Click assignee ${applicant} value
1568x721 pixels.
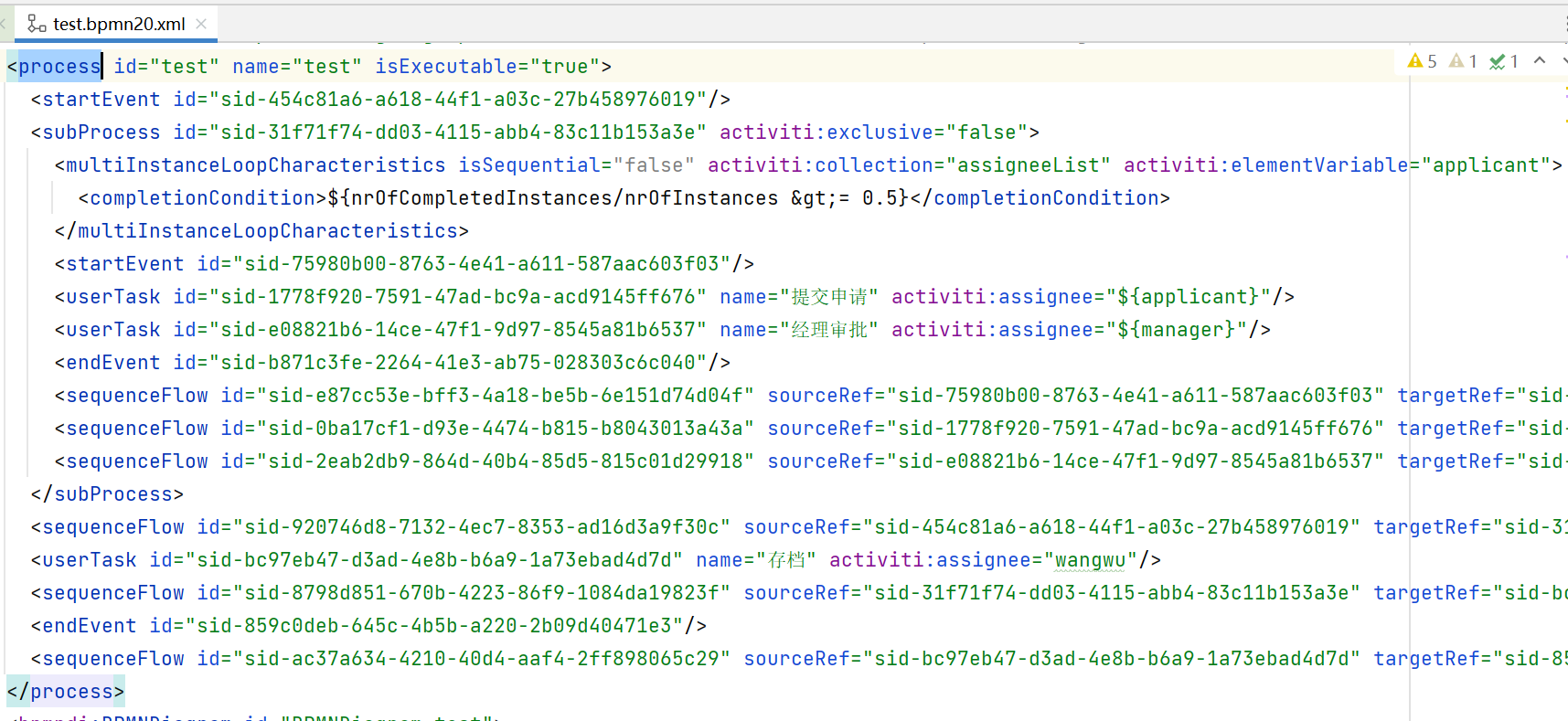(1189, 297)
